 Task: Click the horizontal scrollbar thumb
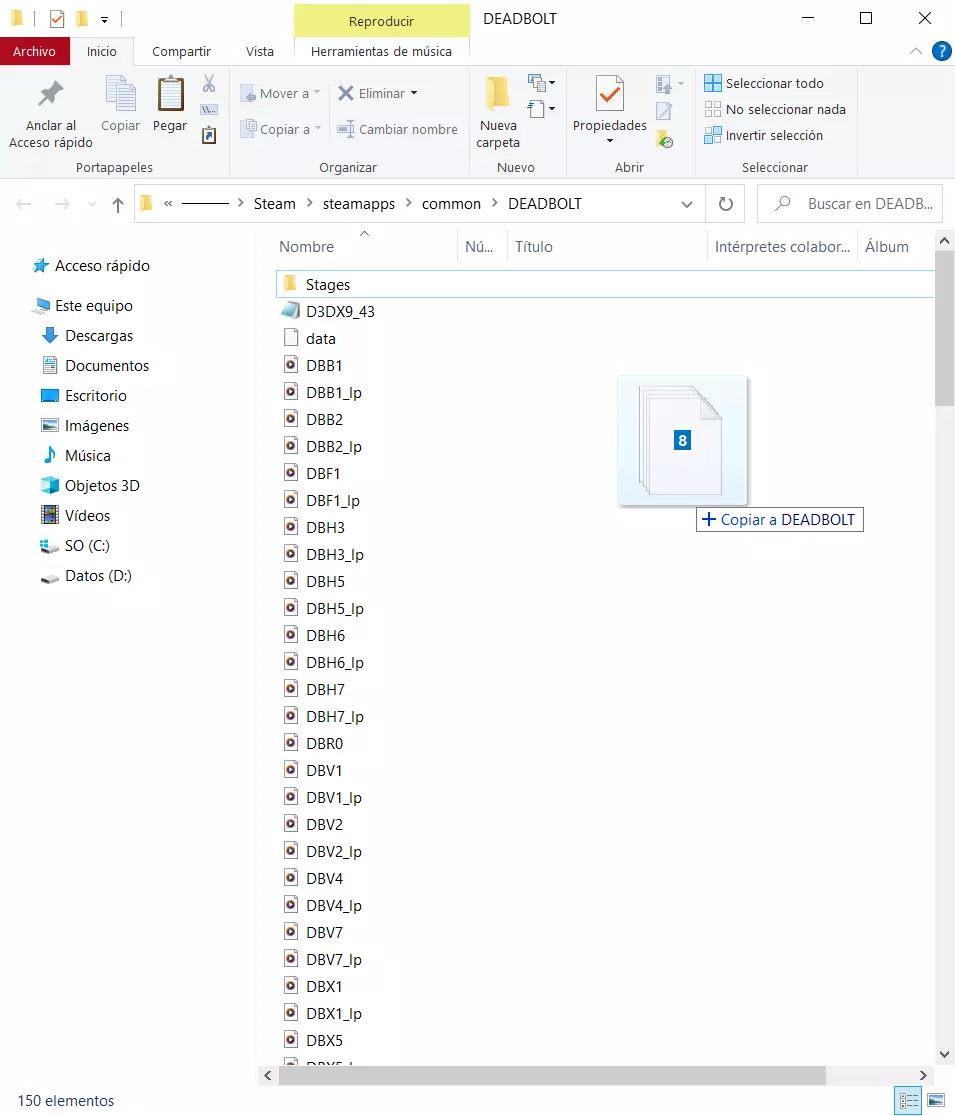552,1075
